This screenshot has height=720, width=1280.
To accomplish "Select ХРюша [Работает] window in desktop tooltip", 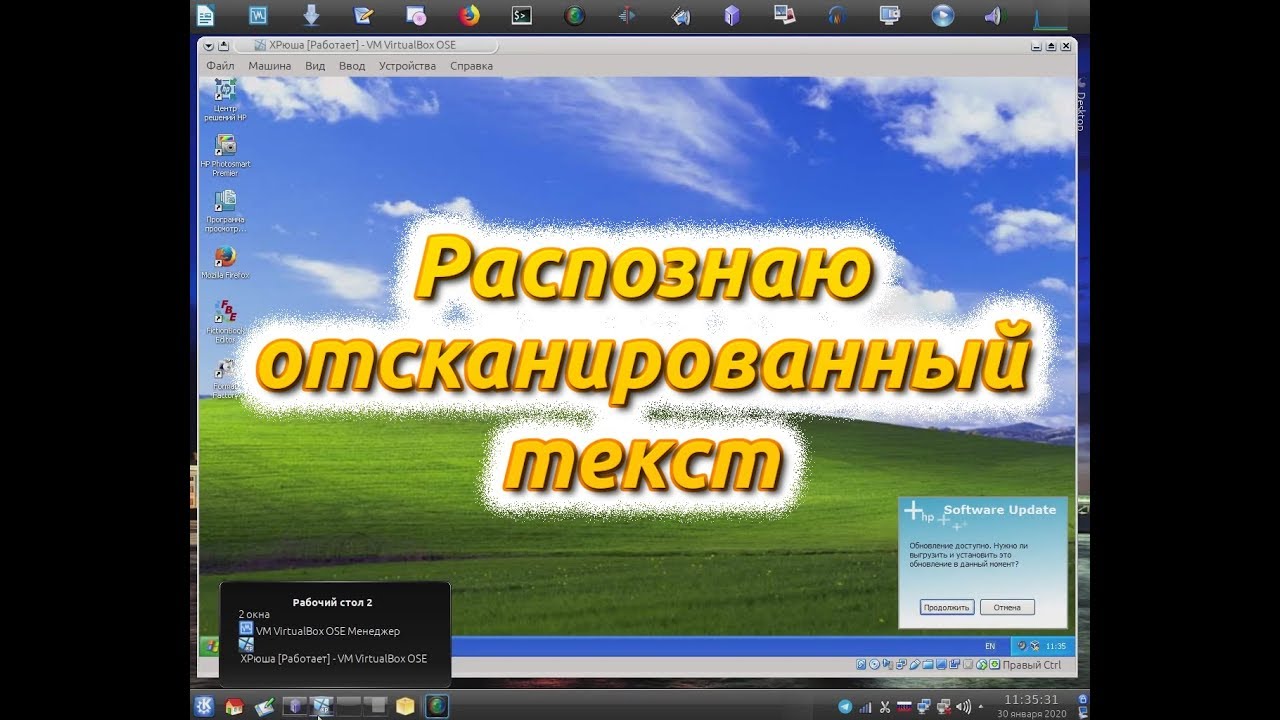I will click(334, 659).
